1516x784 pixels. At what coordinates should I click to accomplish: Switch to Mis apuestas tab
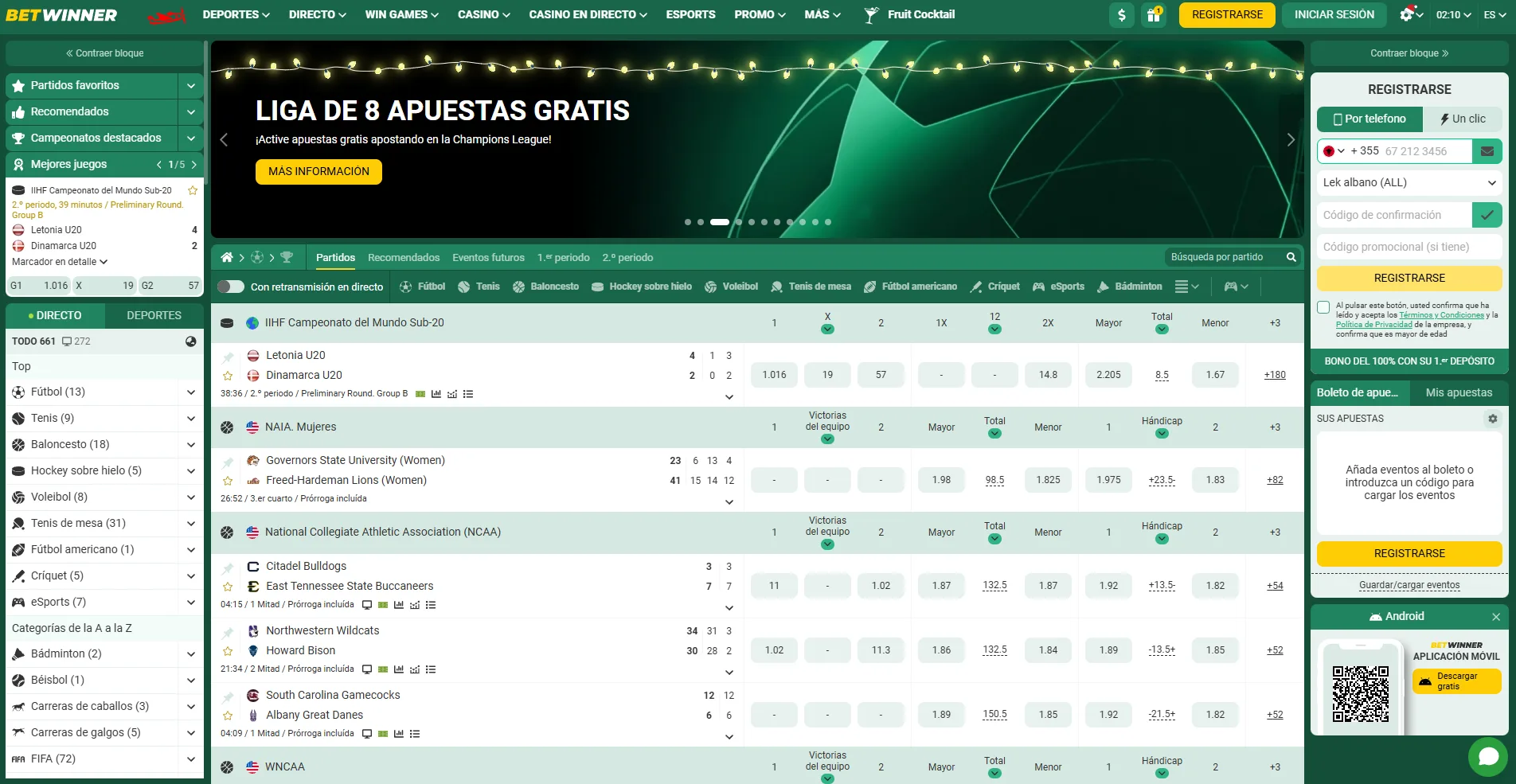click(x=1459, y=392)
